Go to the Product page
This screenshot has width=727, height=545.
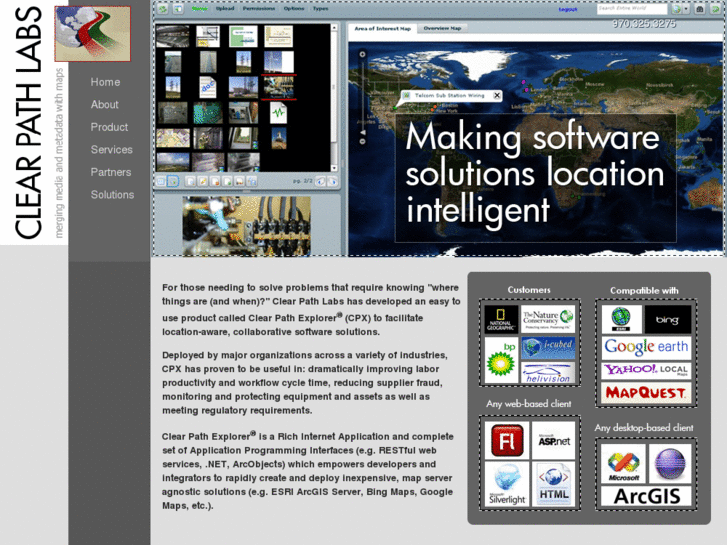109,127
